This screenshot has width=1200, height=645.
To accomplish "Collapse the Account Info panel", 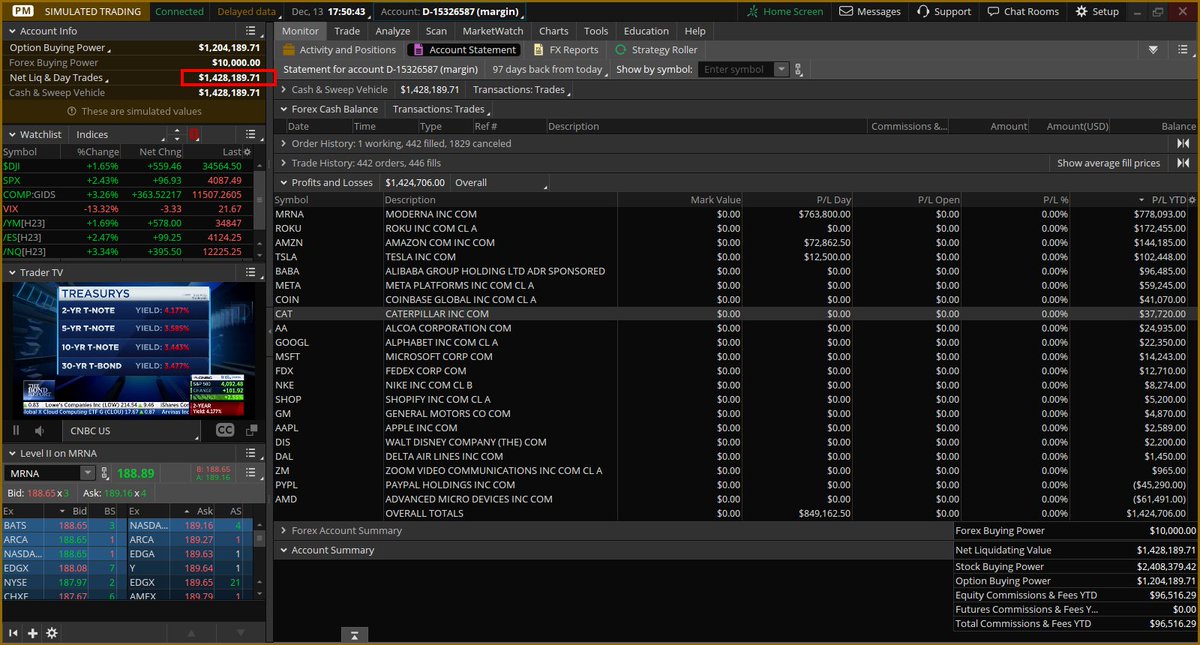I will [x=12, y=31].
